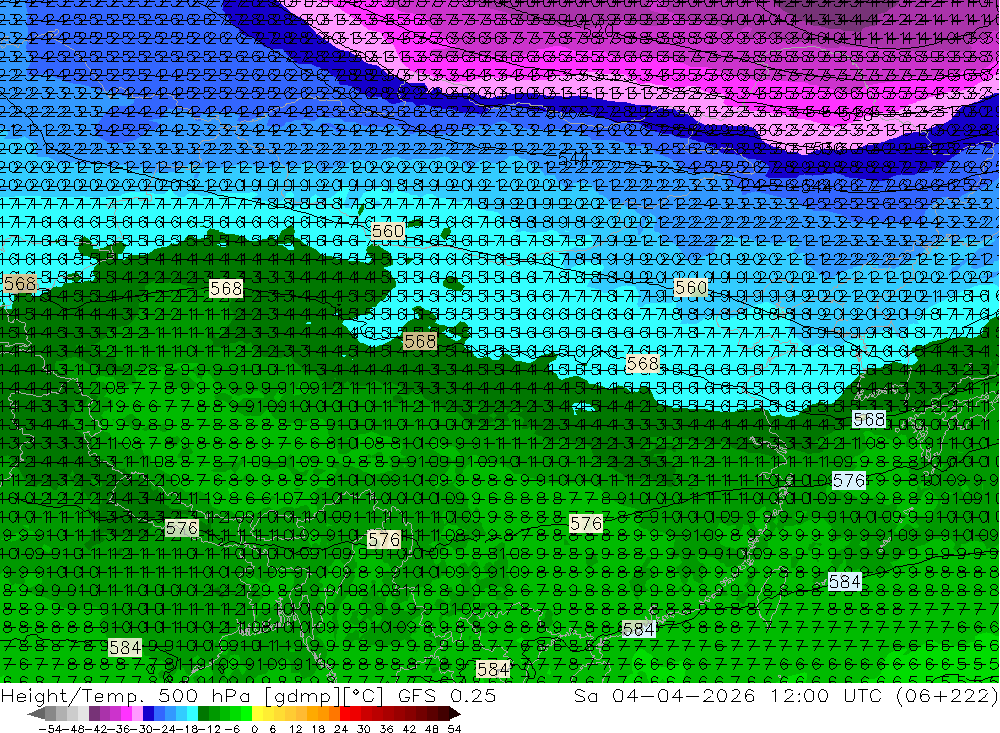Click the '30' positive legend scale value
Image resolution: width=1000 pixels, height=733 pixels.
(364, 729)
